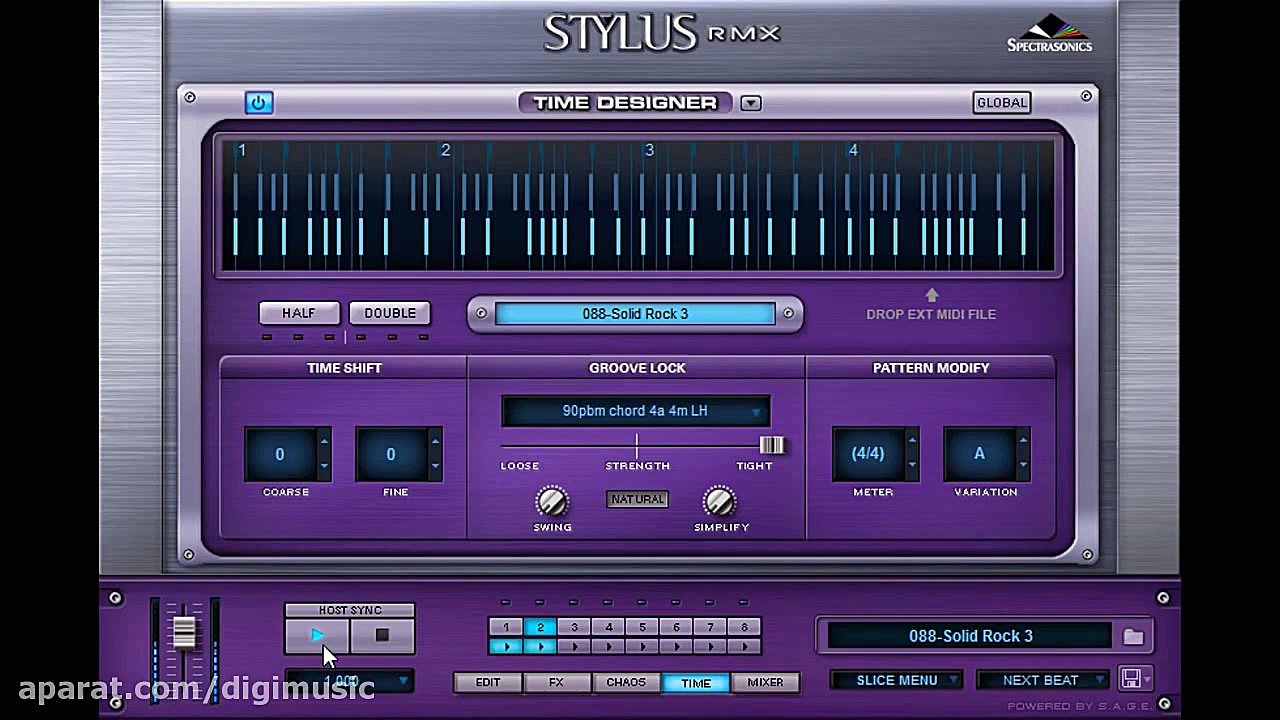
Task: Click the play arrow under part 3
Action: (x=574, y=646)
